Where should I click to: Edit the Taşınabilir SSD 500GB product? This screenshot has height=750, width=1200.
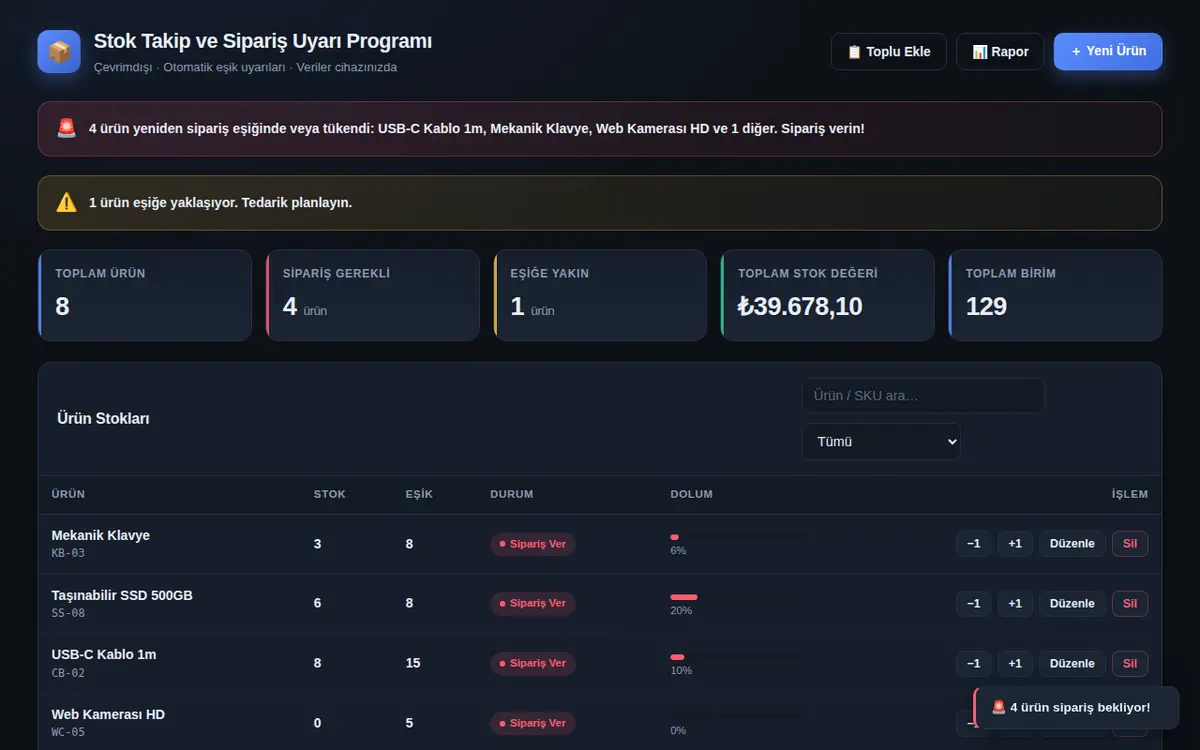tap(1072, 604)
